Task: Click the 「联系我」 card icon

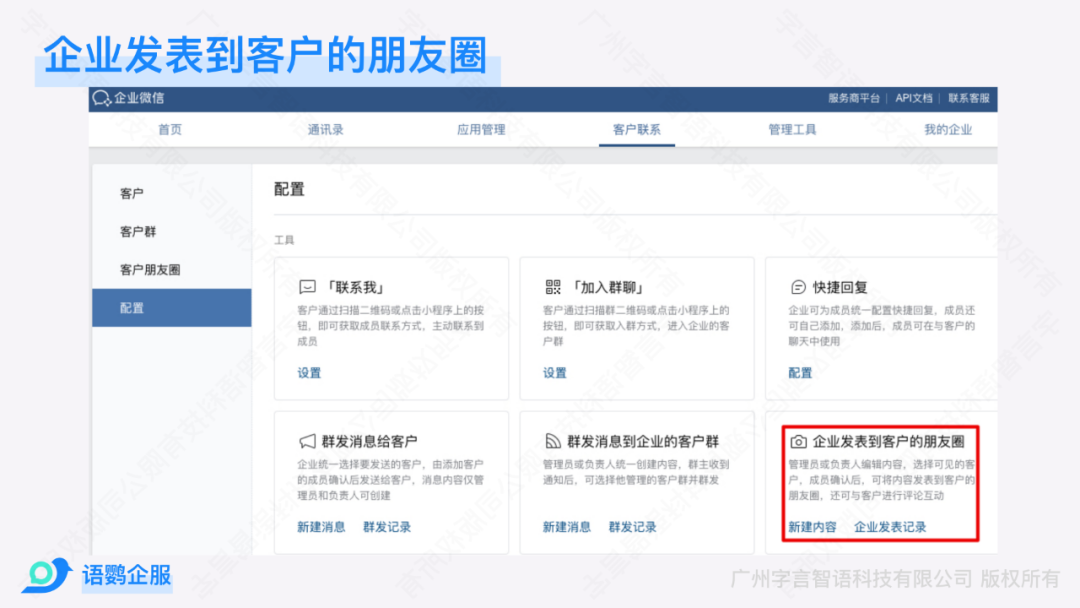Action: [308, 287]
